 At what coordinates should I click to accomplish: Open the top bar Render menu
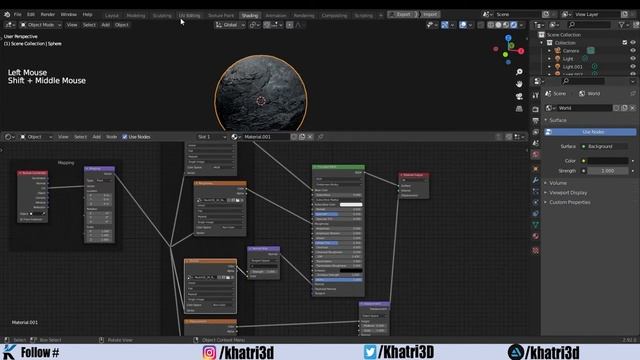tap(48, 14)
